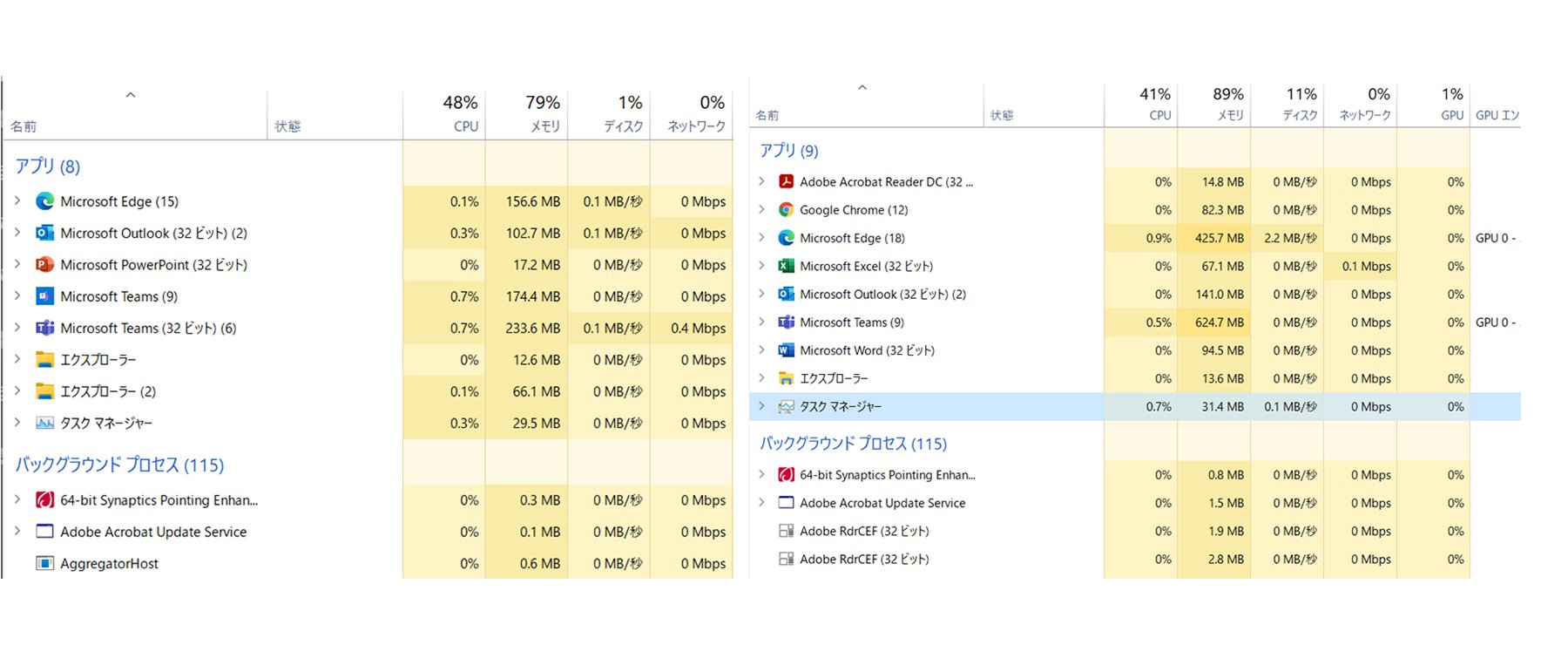Viewport: 1568px width, 665px height.
Task: Click the Microsoft Word icon
Action: 786,350
